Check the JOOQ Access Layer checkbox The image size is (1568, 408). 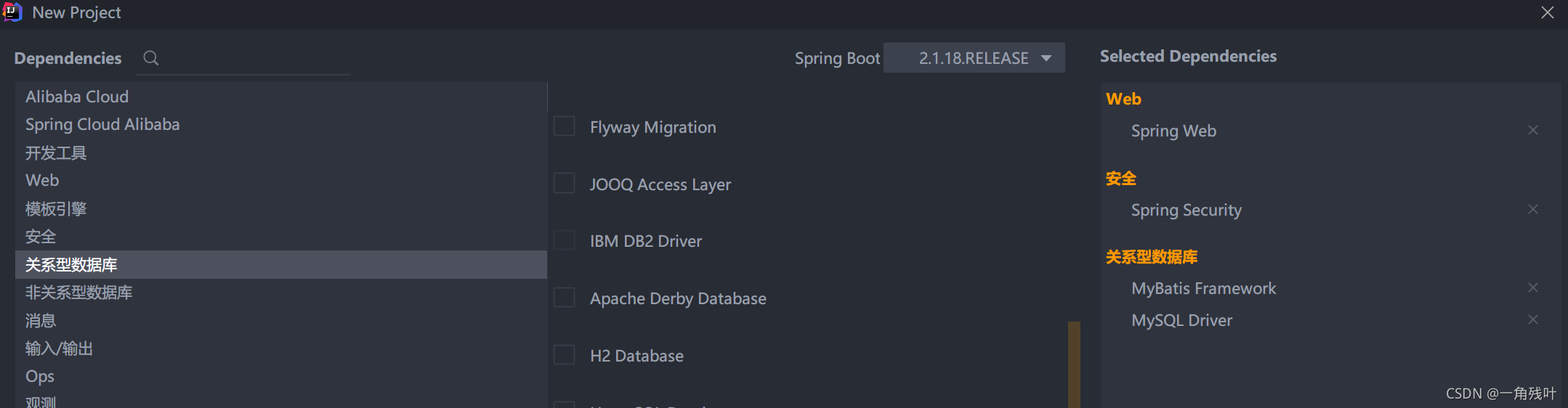click(x=565, y=184)
